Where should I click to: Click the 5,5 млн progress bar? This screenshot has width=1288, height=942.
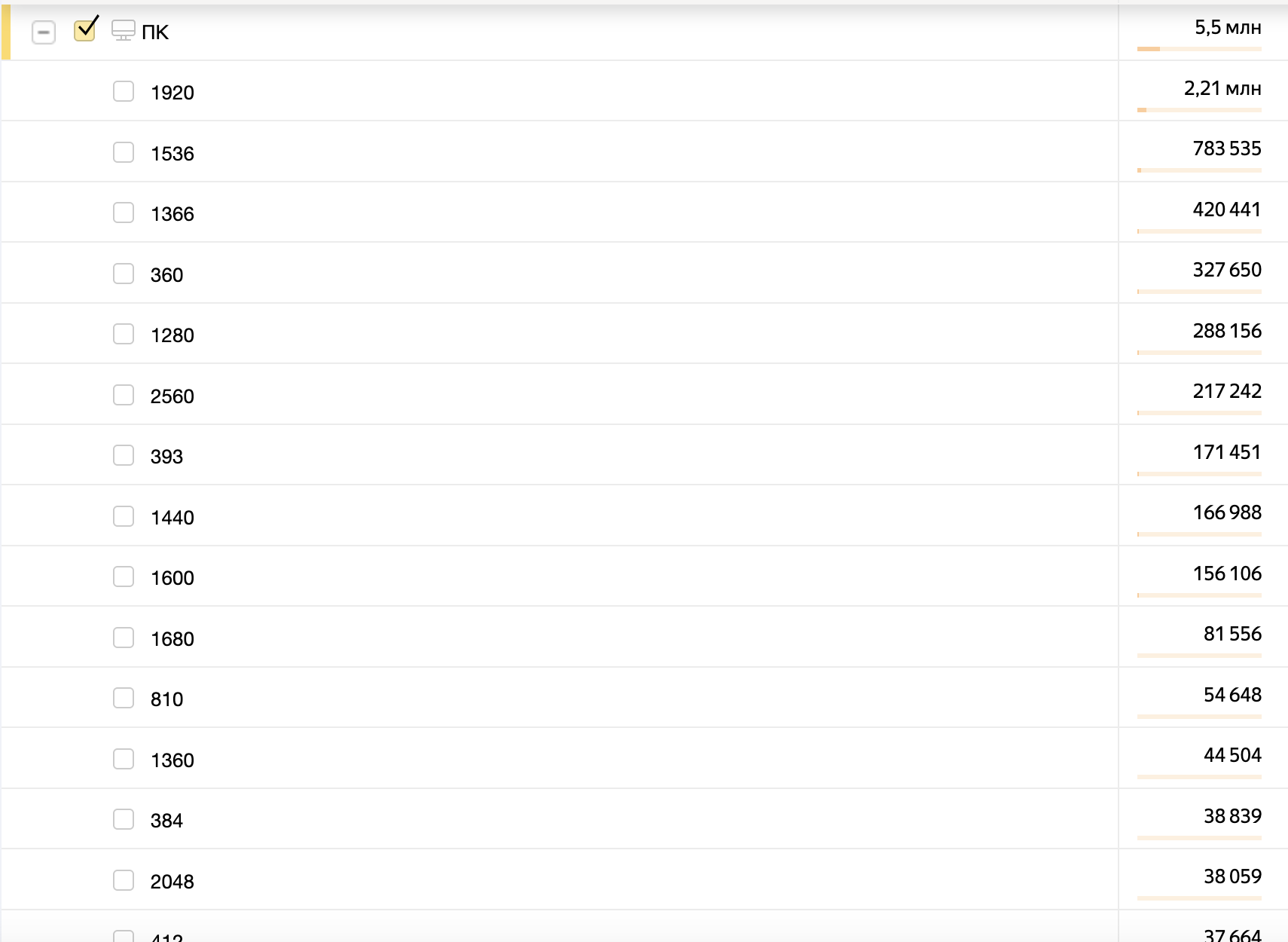pyautogui.click(x=1199, y=49)
